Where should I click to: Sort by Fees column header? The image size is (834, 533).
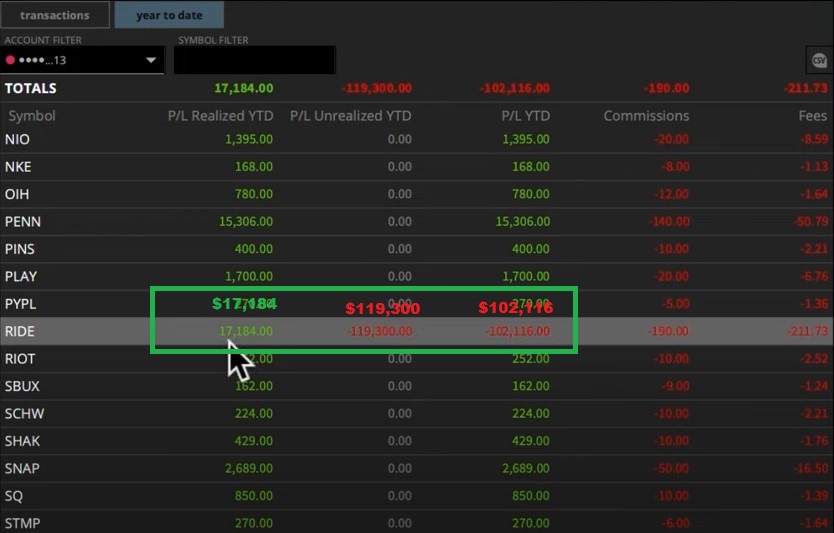(x=813, y=115)
